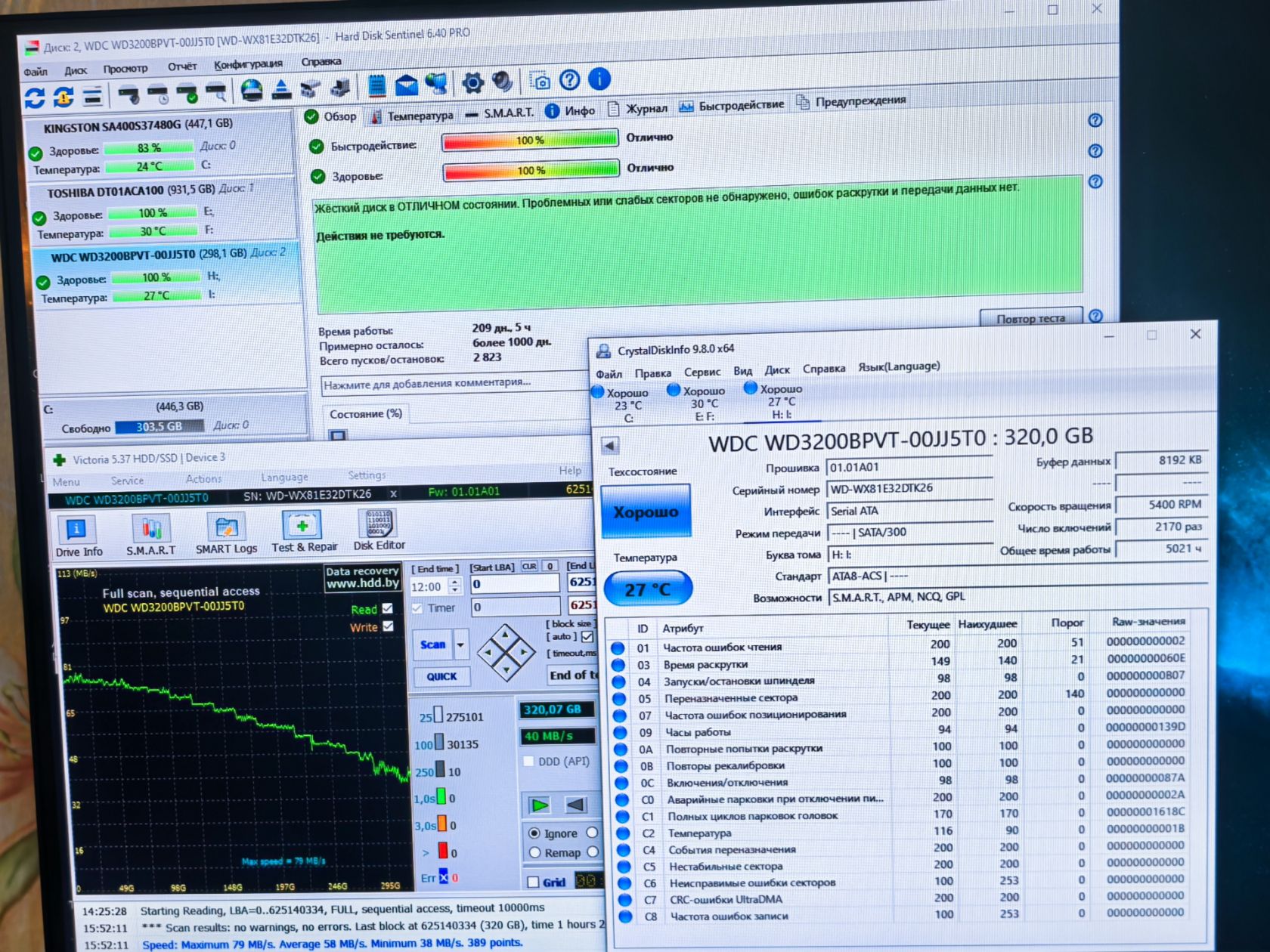
Task: Select Test & Repair in Victoria
Action: click(304, 532)
